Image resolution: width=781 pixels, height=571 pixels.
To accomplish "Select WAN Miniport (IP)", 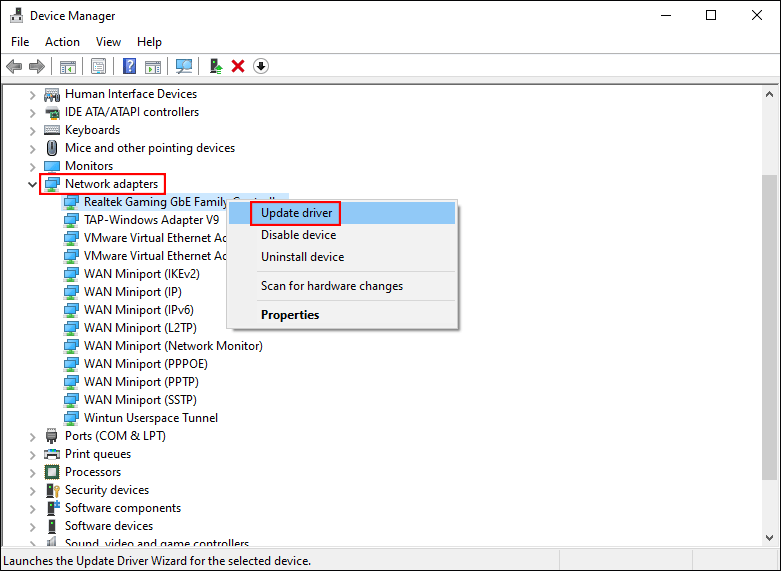I will point(133,292).
